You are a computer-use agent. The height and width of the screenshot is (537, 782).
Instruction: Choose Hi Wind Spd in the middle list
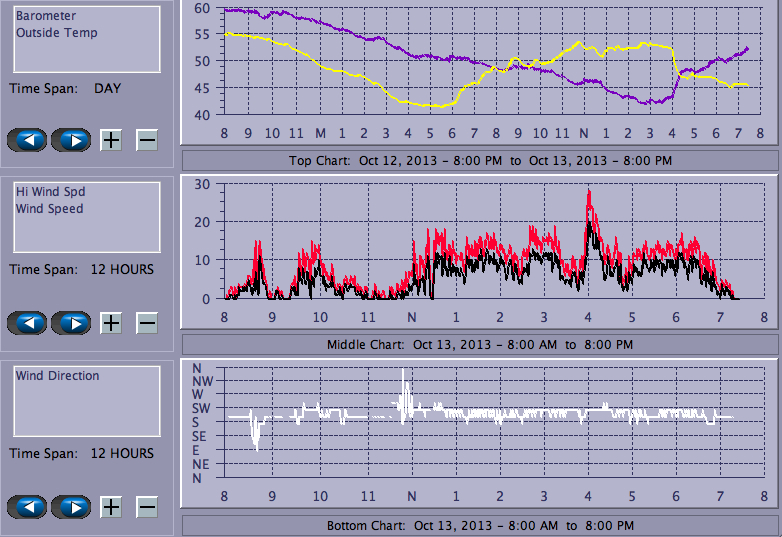point(50,192)
